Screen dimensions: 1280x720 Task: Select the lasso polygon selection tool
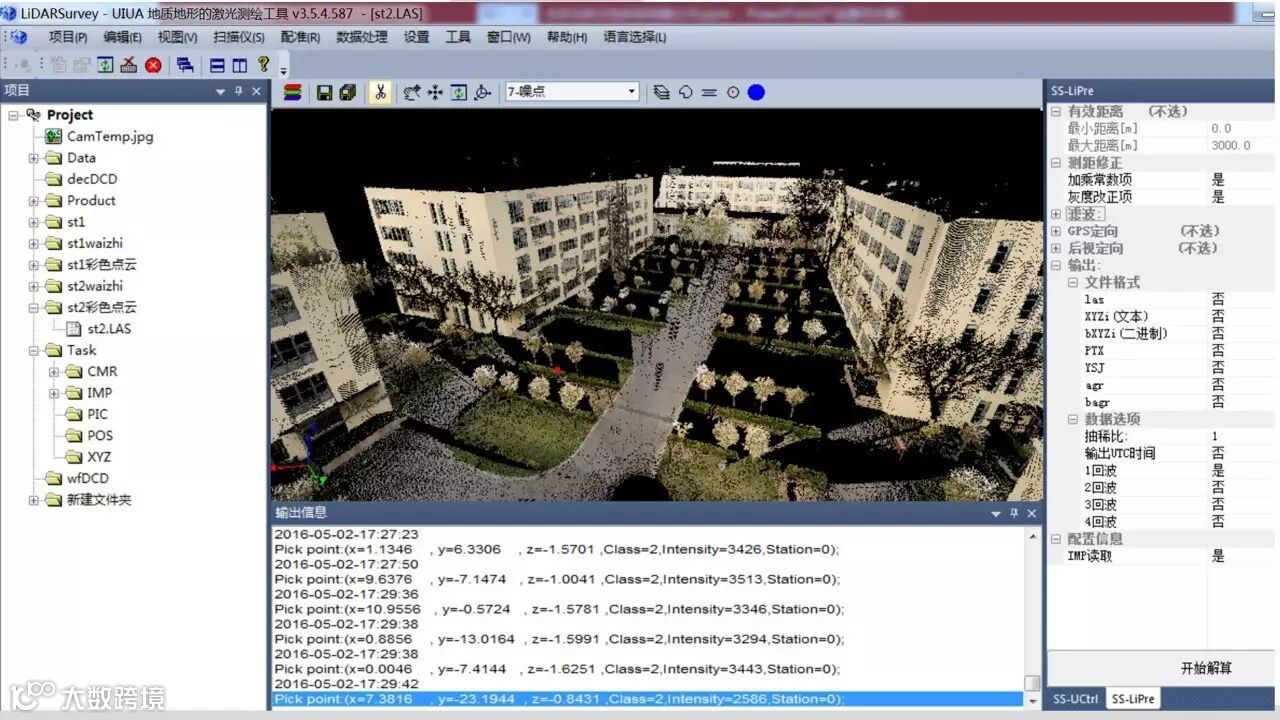(686, 92)
